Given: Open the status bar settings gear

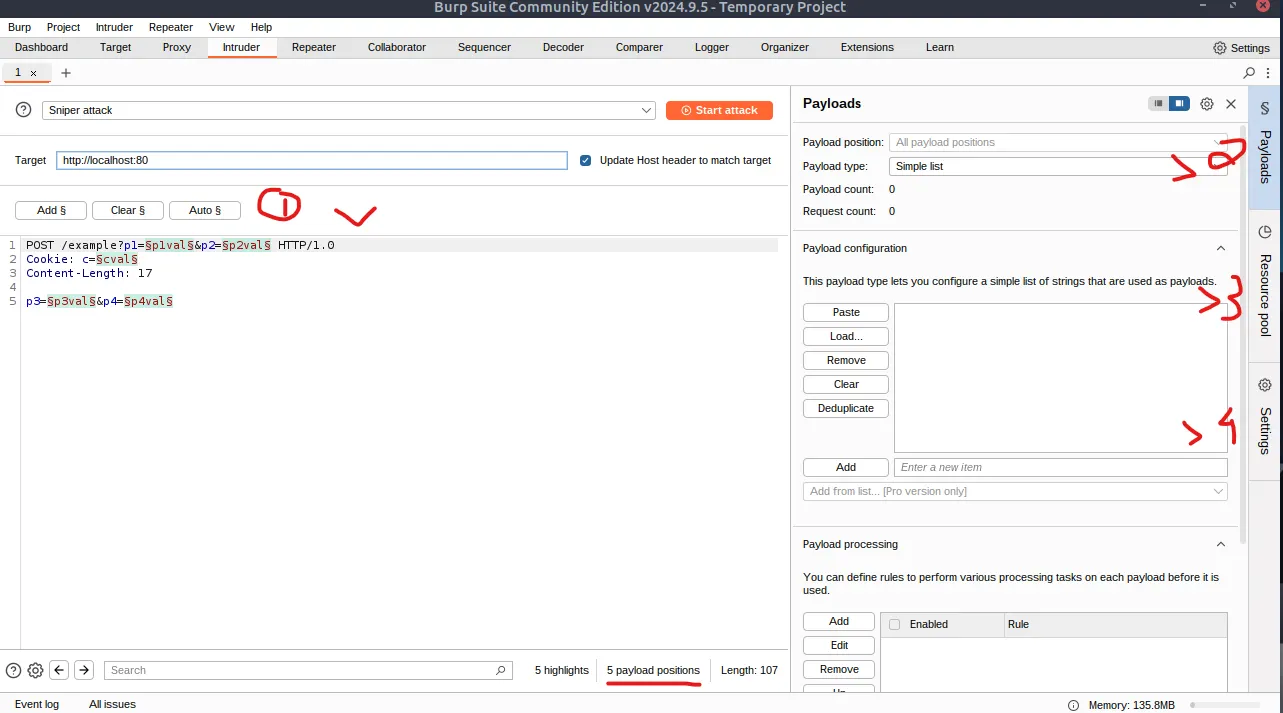Looking at the screenshot, I should click(x=35, y=670).
